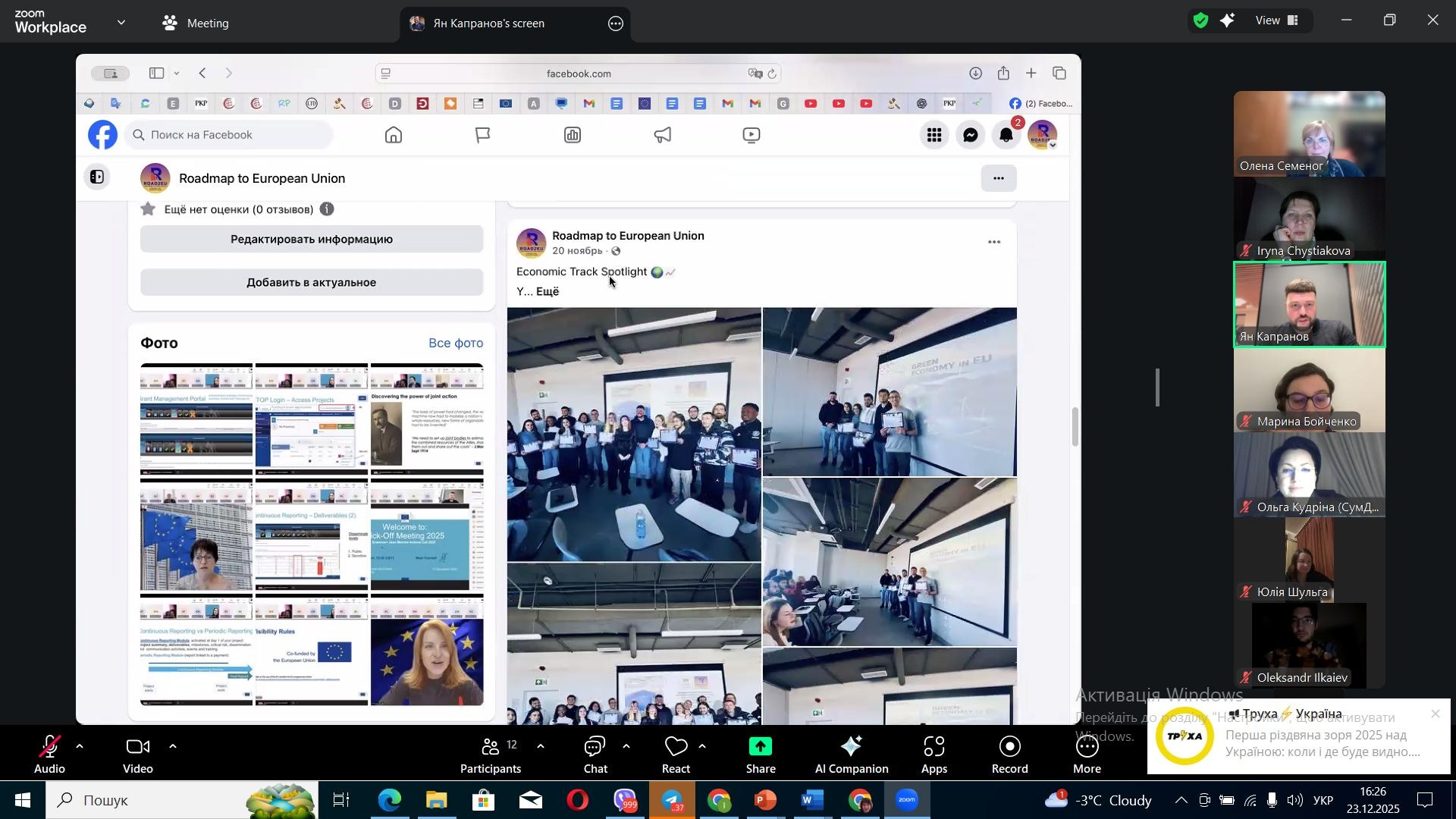The width and height of the screenshot is (1456, 819).
Task: Click green Share screen button
Action: point(761,754)
